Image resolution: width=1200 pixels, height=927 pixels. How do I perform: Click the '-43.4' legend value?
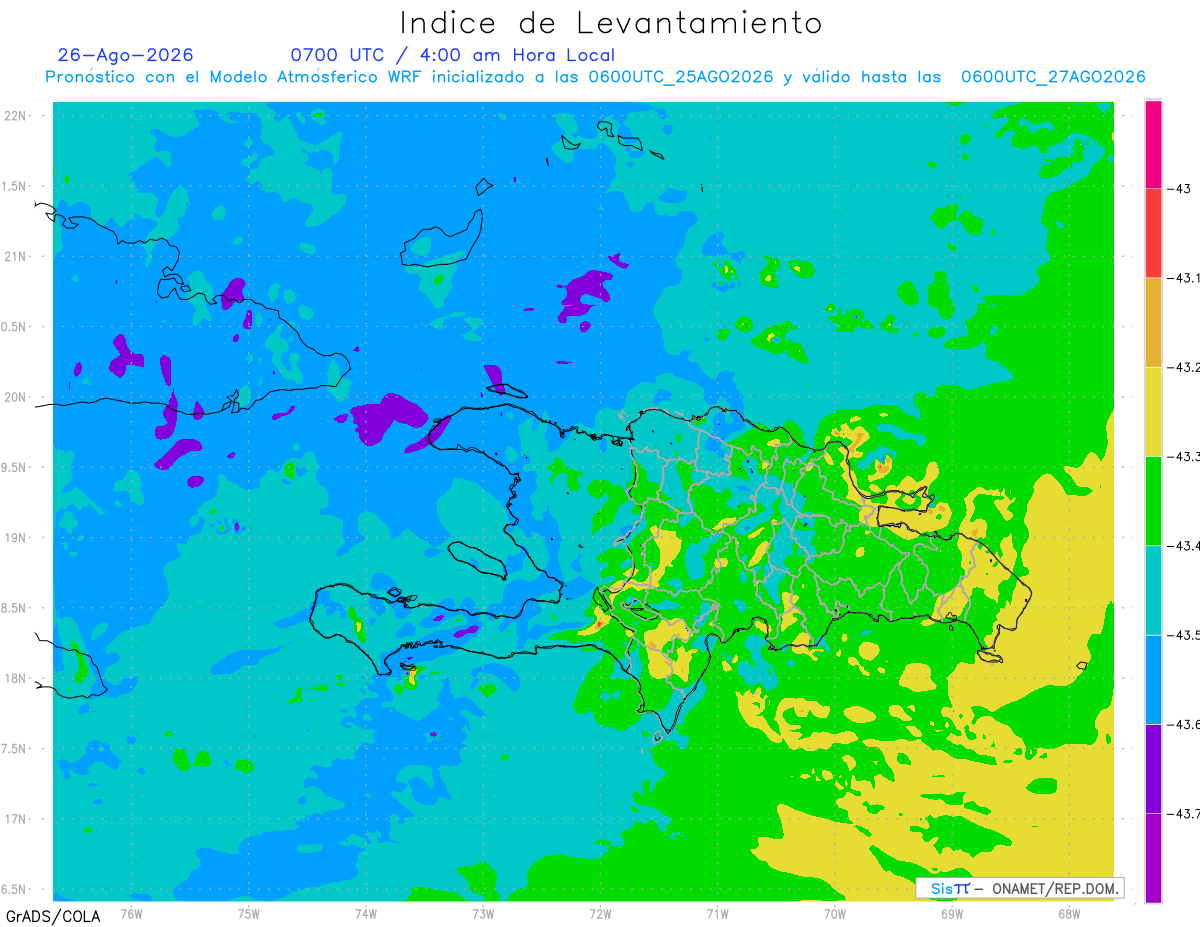[1182, 545]
